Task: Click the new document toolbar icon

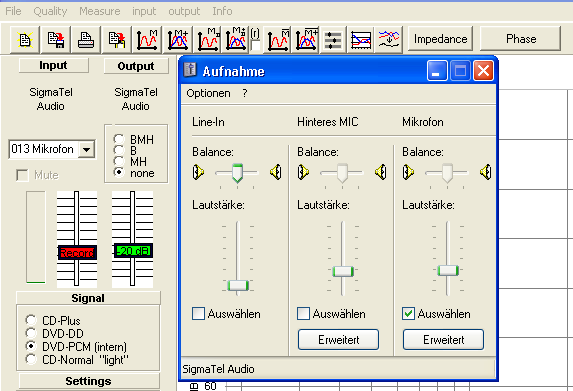Action: pyautogui.click(x=25, y=39)
